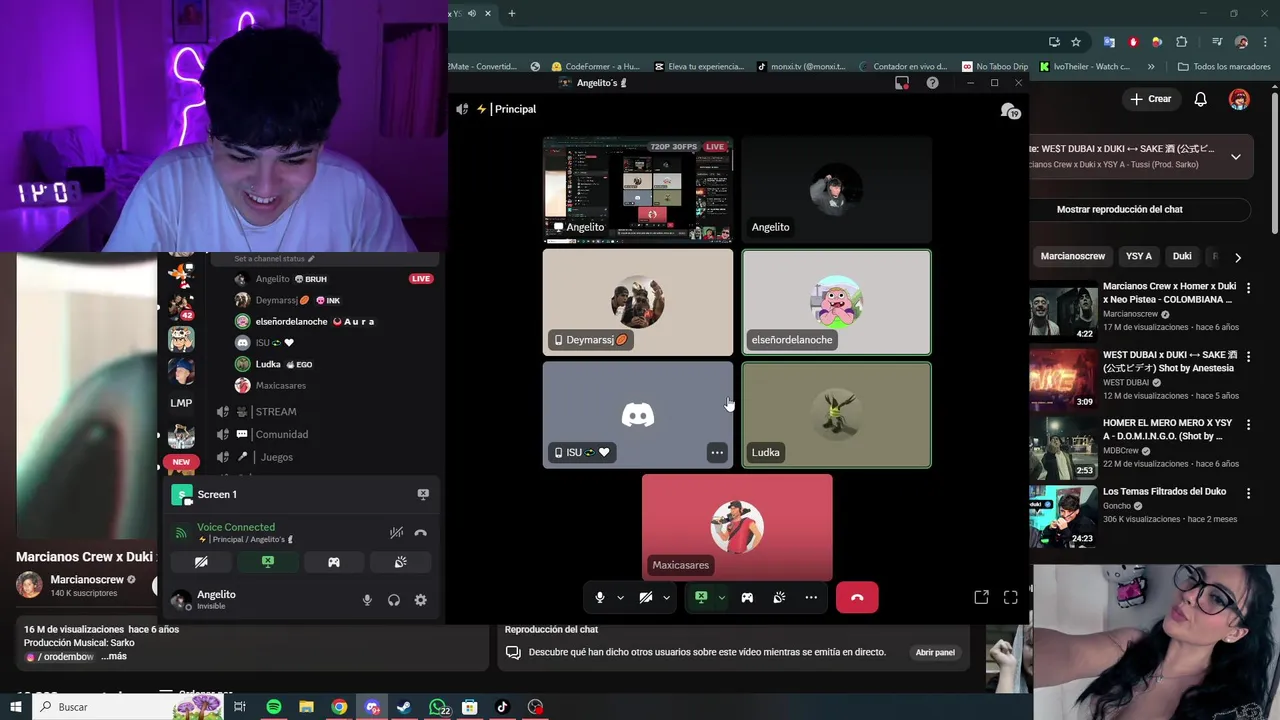Open options for HOMER EL MERO MERO video
Viewport: 1280px width, 720px height.
[1248, 424]
